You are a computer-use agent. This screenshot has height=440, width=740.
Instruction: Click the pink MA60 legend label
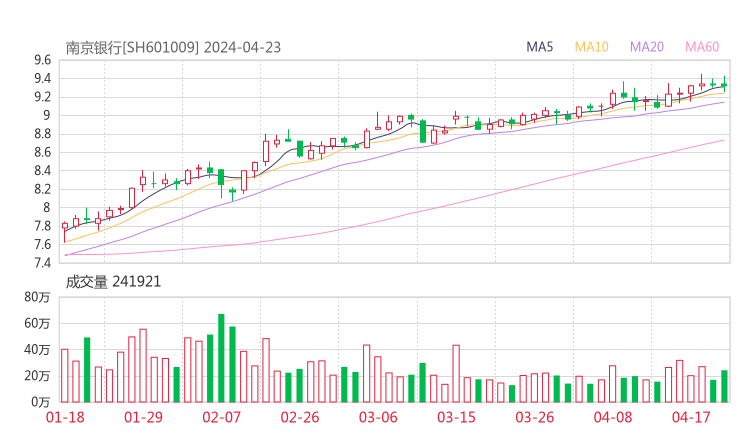[x=702, y=47]
